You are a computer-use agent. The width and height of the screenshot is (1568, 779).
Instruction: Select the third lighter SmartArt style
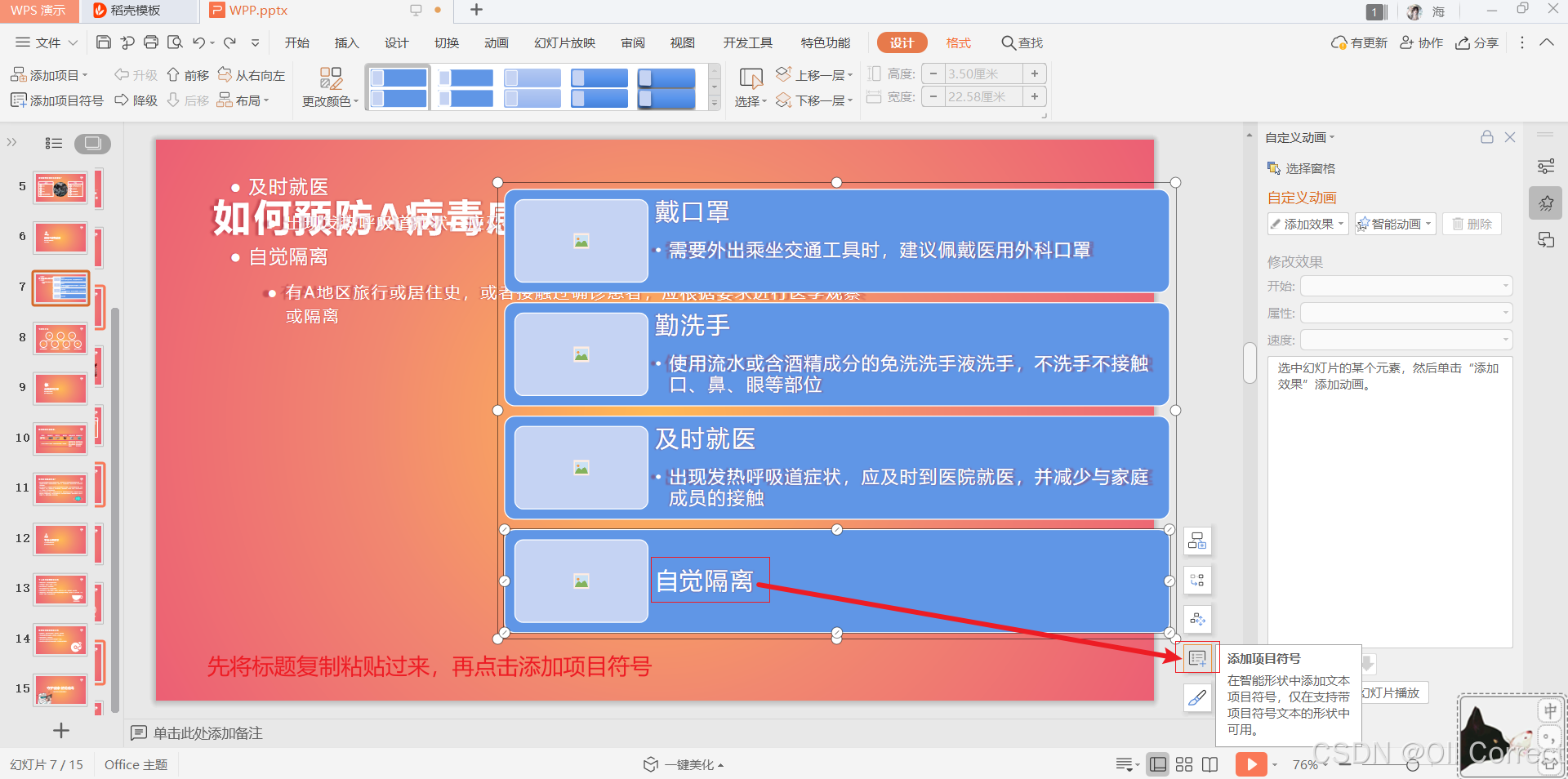(532, 87)
